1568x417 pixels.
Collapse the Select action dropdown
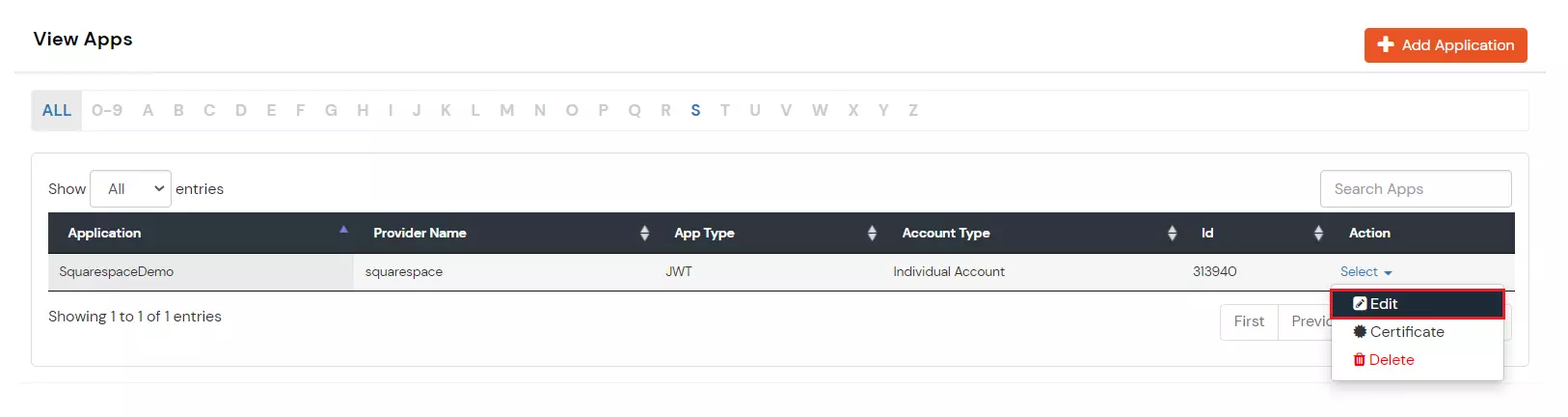tap(1365, 272)
